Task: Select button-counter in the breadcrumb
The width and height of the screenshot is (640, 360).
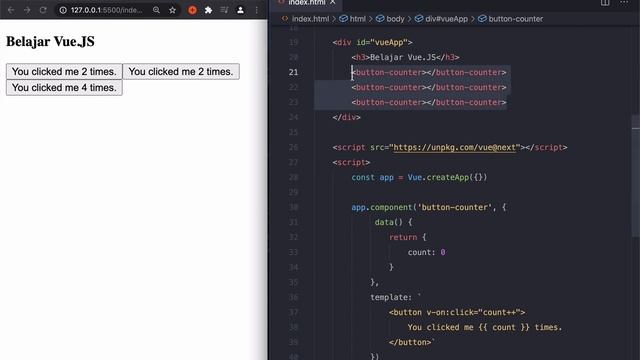Action: pos(511,19)
